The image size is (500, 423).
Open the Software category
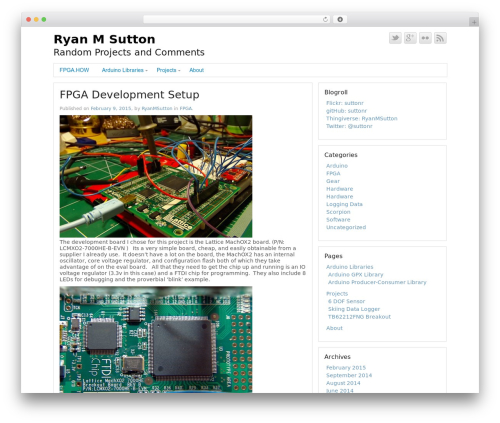(x=338, y=219)
